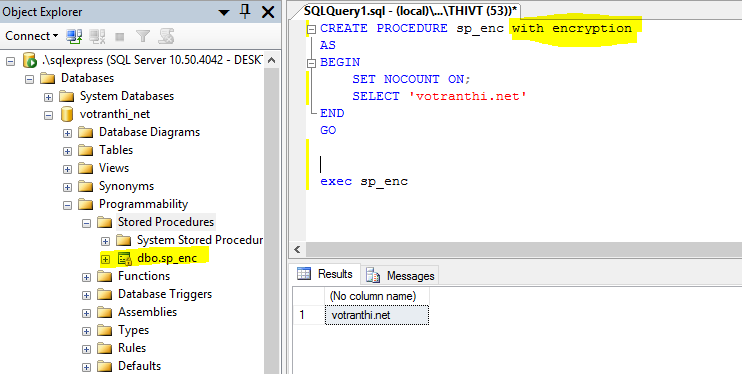Switch to the Messages tab
The image size is (742, 374).
click(x=400, y=276)
